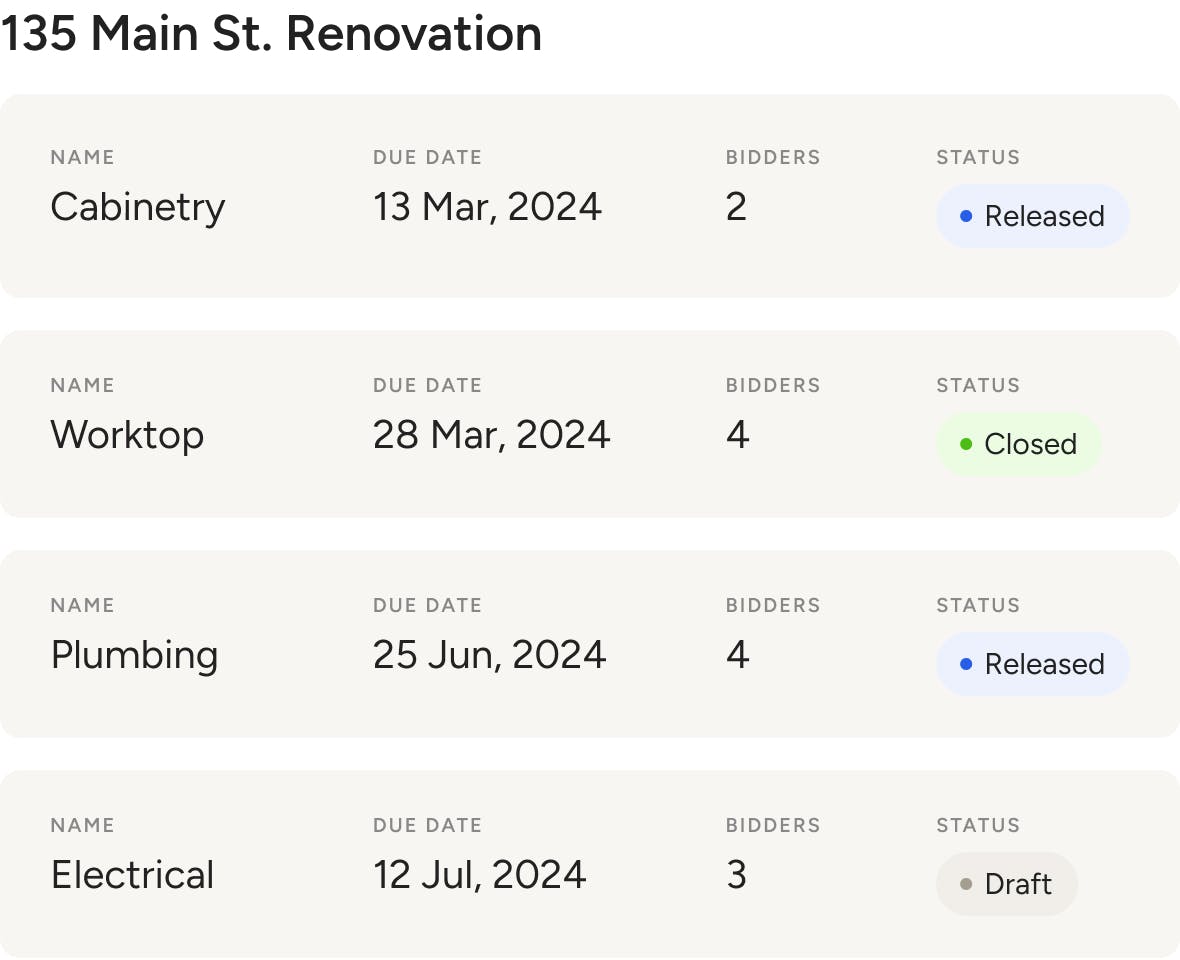Select the 13 Mar, 2024 due date

[x=487, y=207]
